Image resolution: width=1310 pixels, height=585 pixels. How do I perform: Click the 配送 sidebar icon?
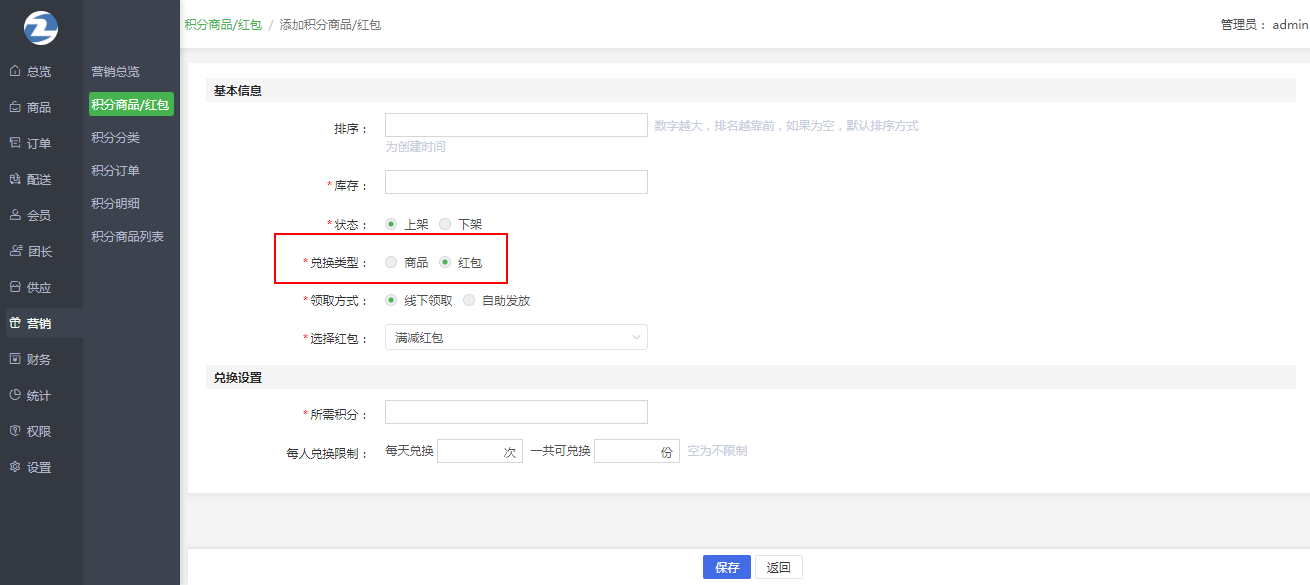pyautogui.click(x=14, y=179)
